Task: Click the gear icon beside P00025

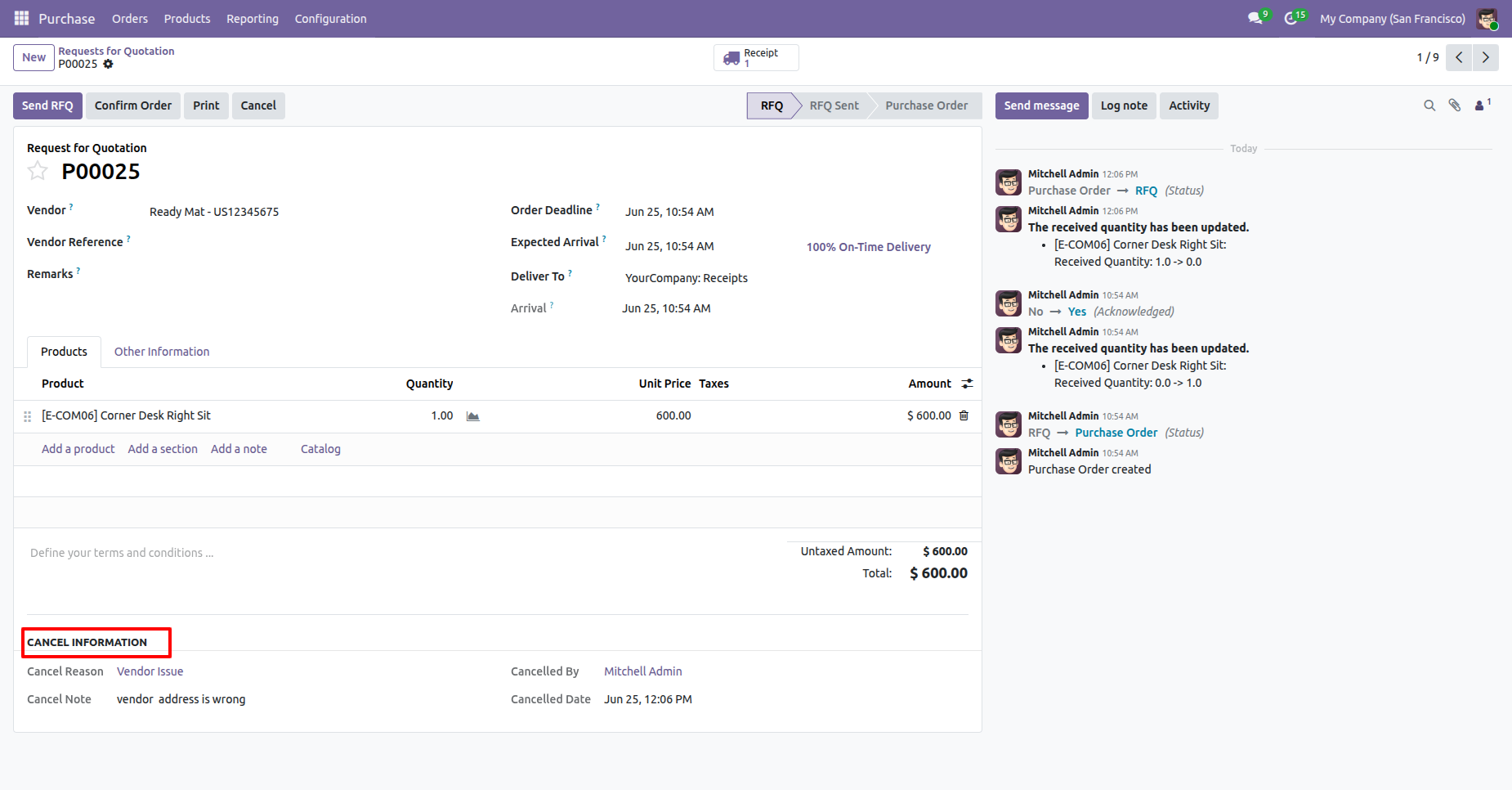Action: tap(108, 64)
